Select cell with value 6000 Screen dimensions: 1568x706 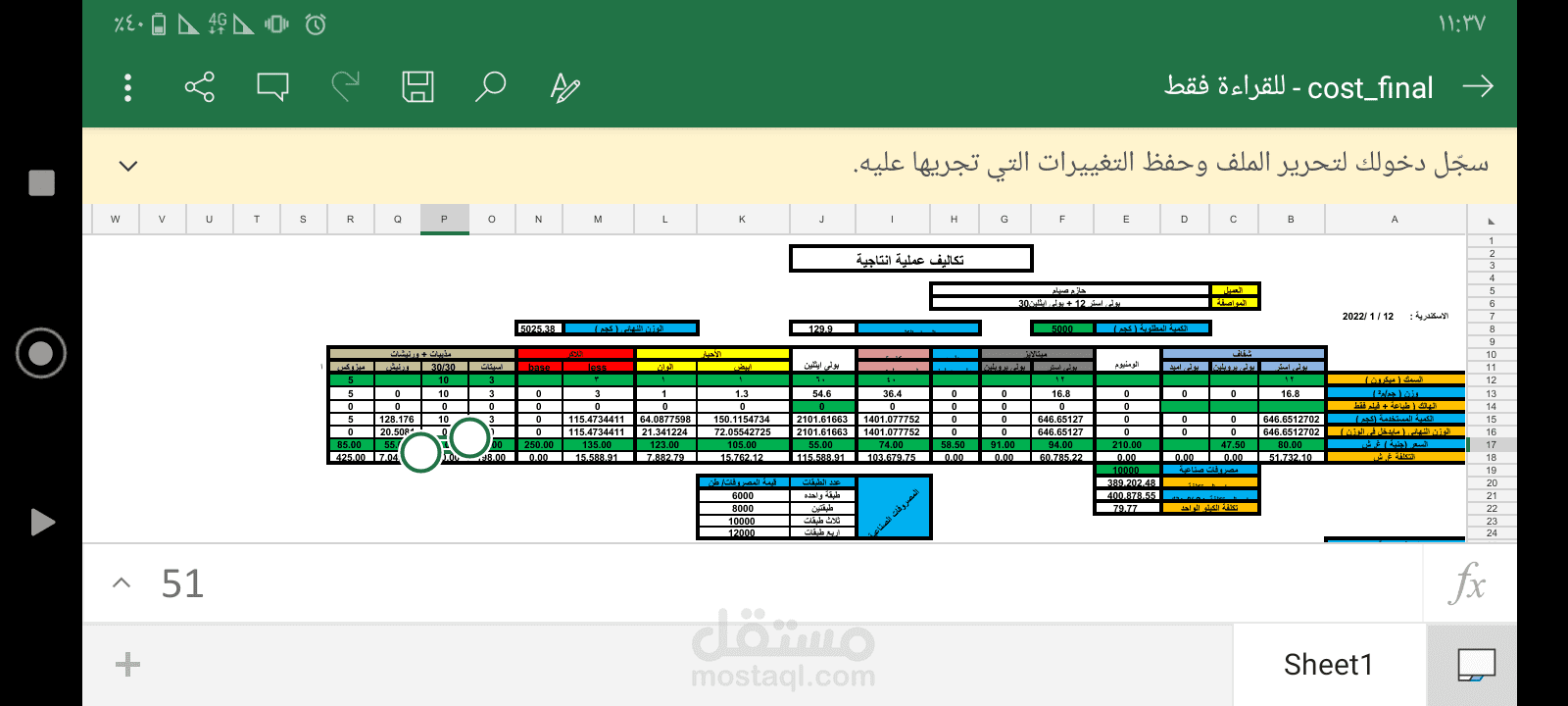pos(743,495)
